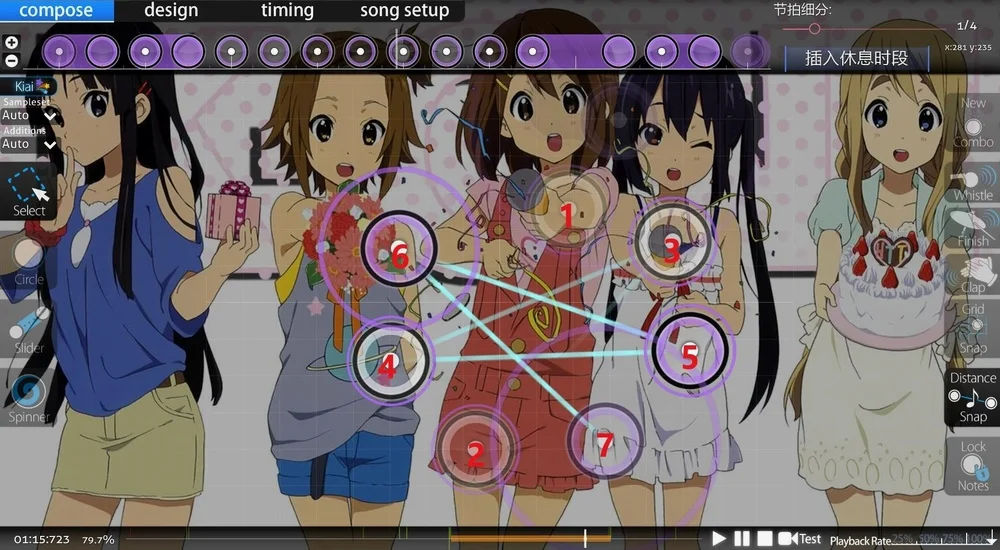Zoom out the object timeline with minus
The image size is (1000, 550).
point(11,61)
